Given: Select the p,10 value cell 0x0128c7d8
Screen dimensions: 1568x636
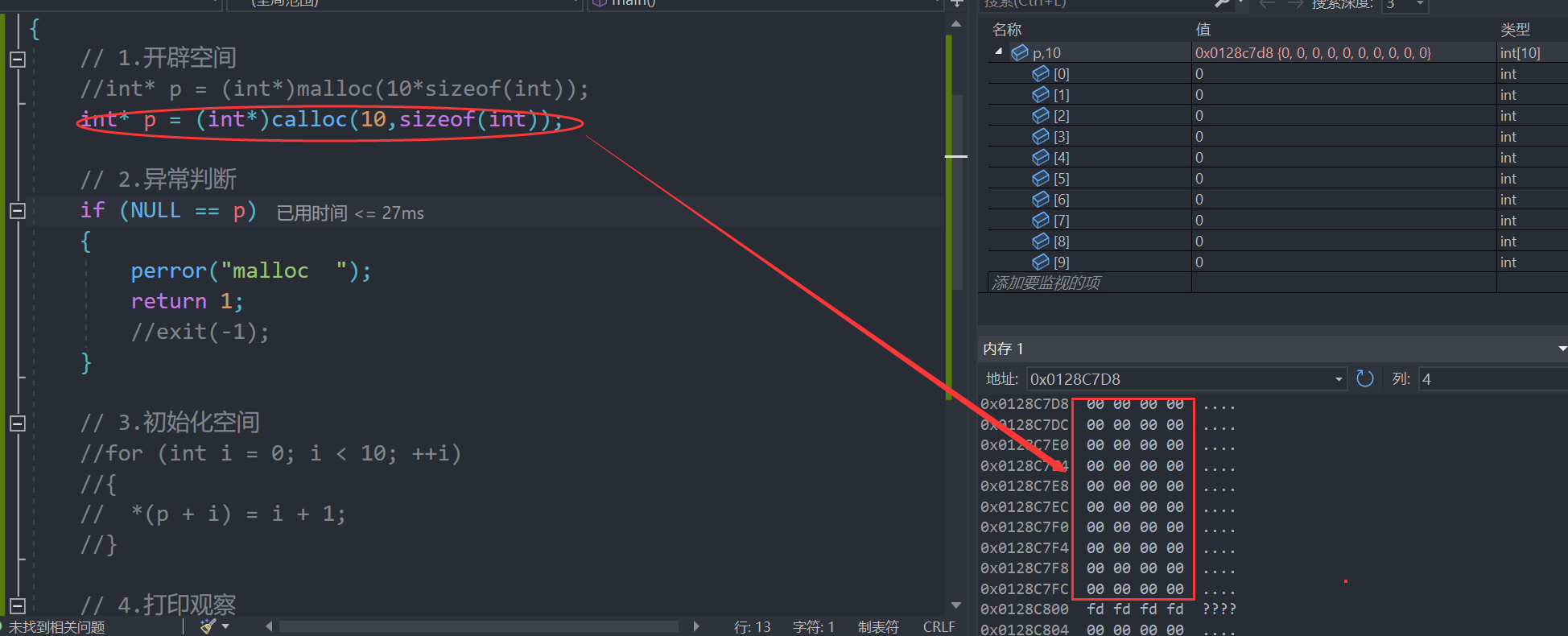Looking at the screenshot, I should [1313, 53].
